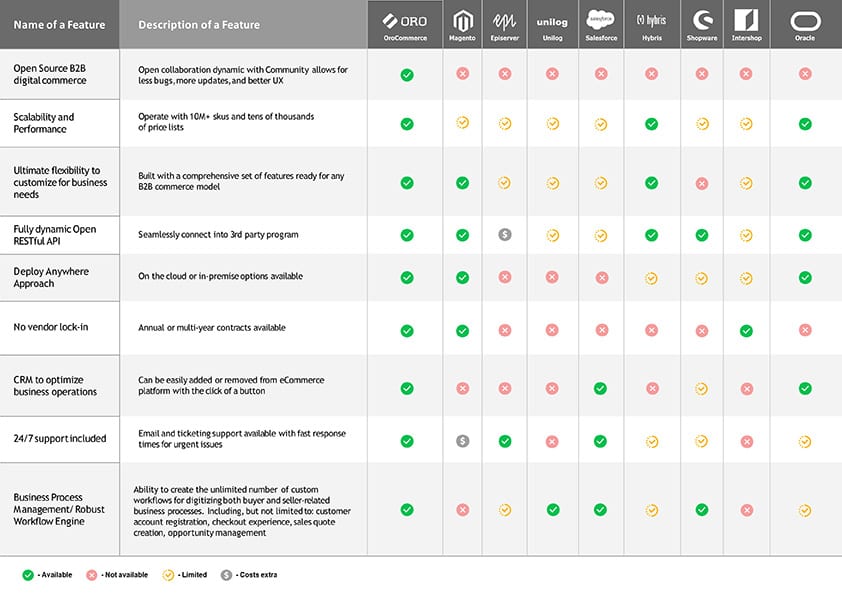The height and width of the screenshot is (595, 842).
Task: Click 'Email and ticketing support available' description
Action: coord(242,439)
